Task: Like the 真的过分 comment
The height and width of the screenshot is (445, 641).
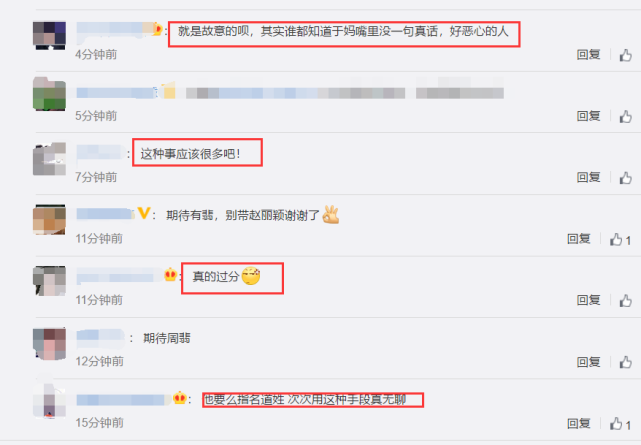Action: (625, 301)
